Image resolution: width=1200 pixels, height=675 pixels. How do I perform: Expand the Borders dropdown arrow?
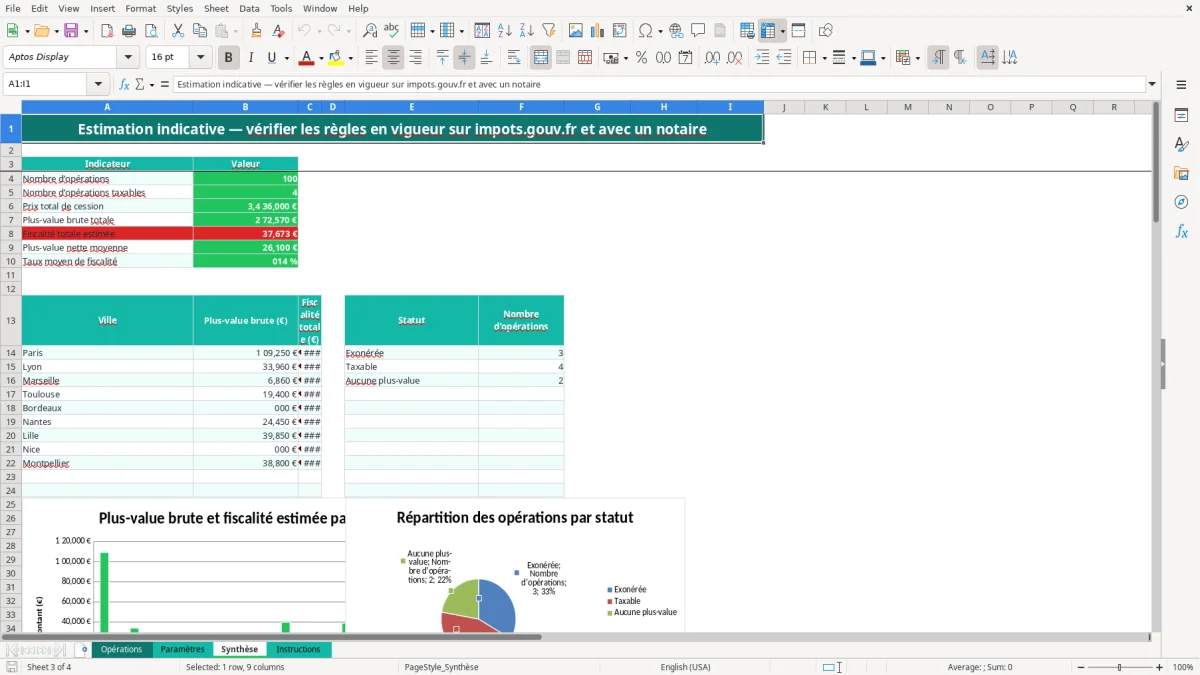(823, 58)
